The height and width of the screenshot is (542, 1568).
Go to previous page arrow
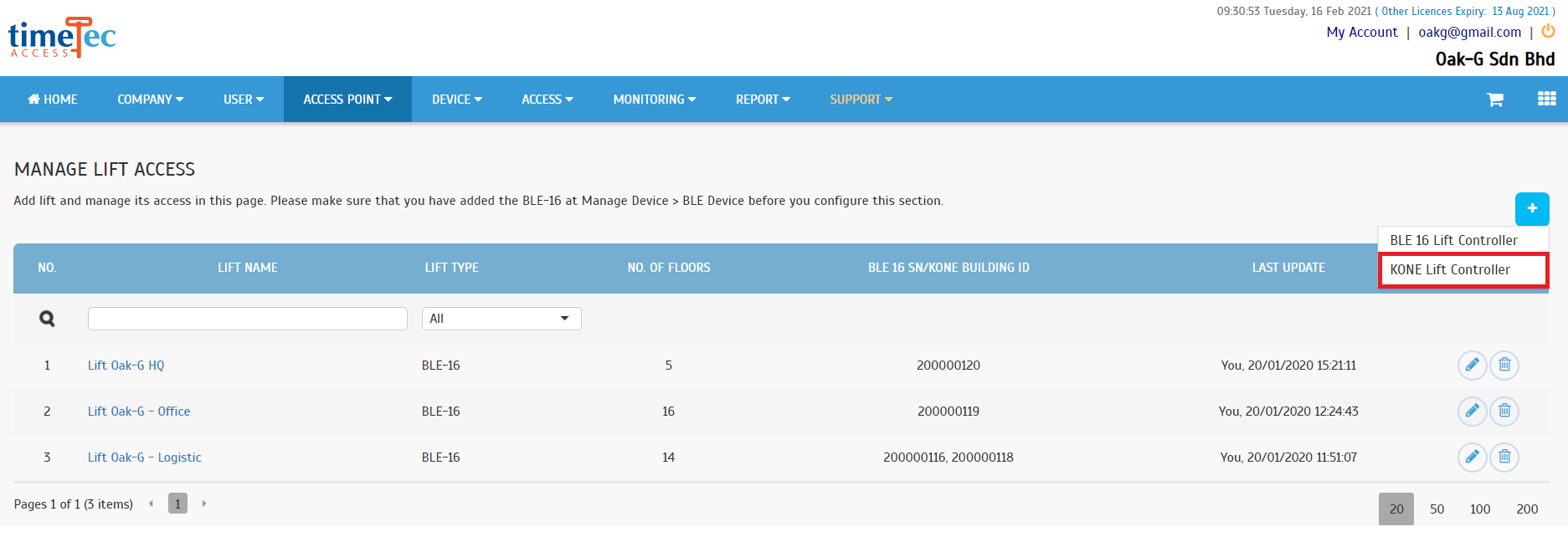151,504
